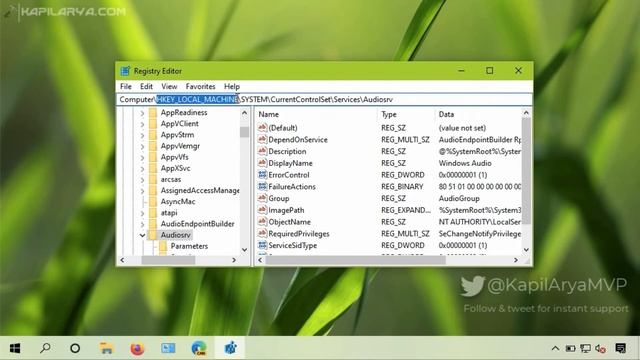Viewport: 640px width, 360px height.
Task: Expand the AppReadiness key
Action: (142, 113)
